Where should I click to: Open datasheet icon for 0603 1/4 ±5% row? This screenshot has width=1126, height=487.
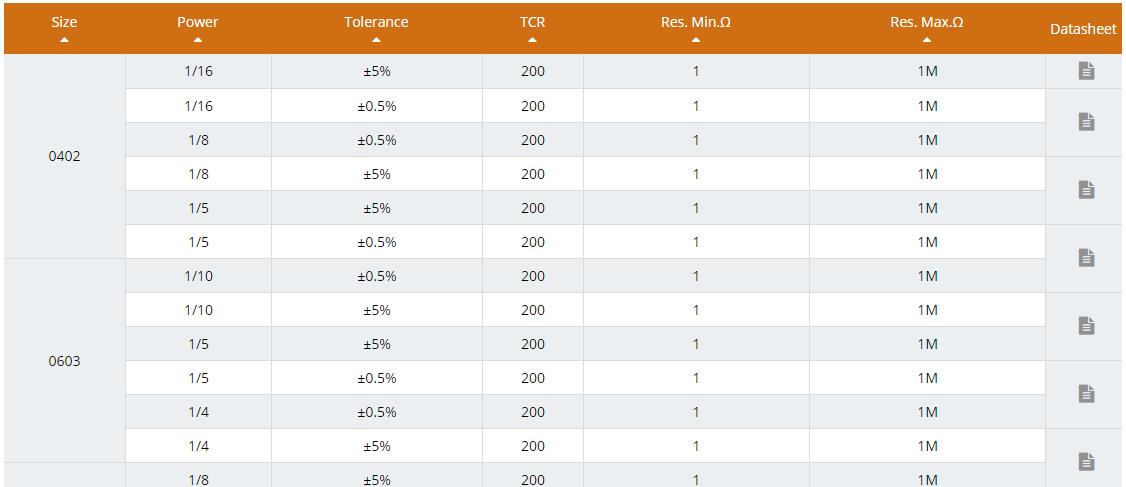[1086, 462]
